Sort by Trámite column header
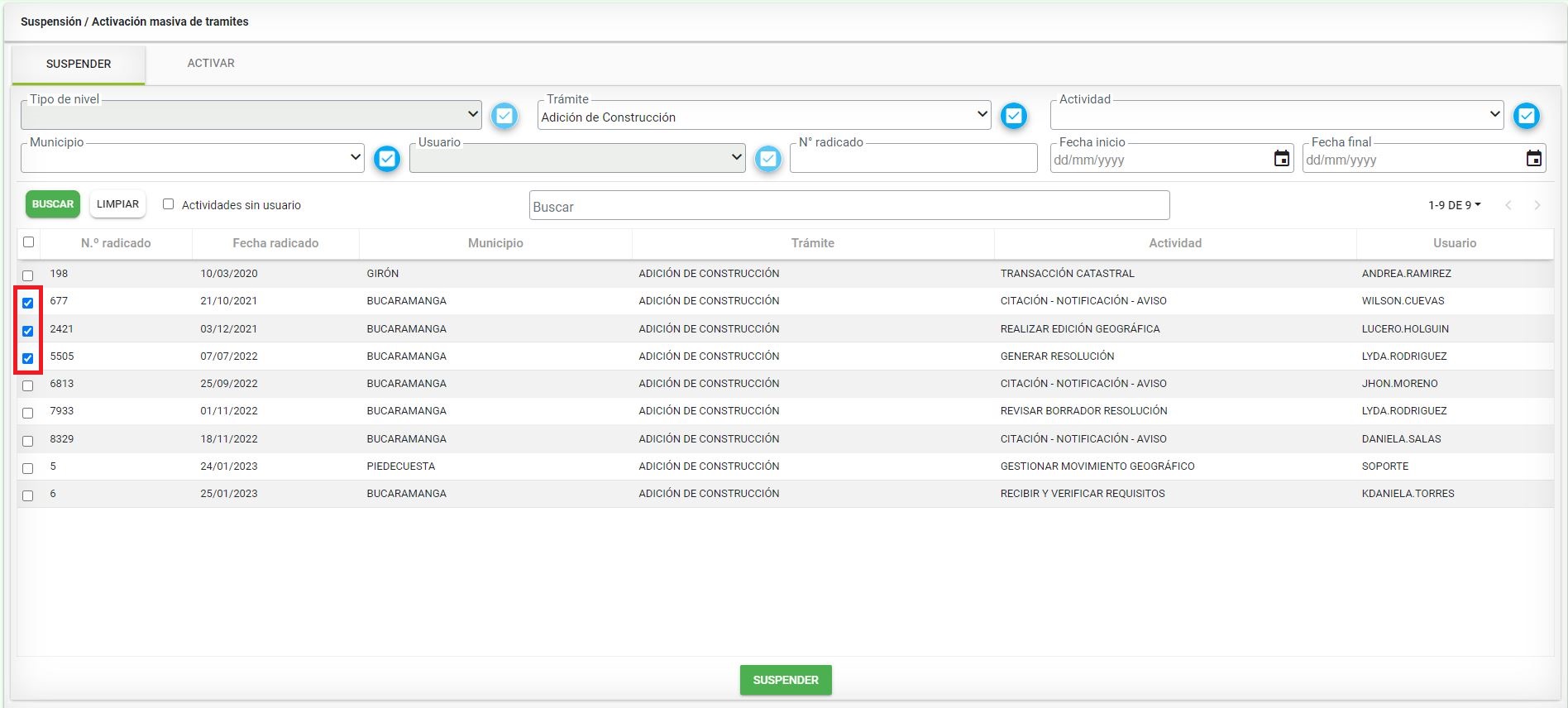The width and height of the screenshot is (1568, 708). point(813,243)
